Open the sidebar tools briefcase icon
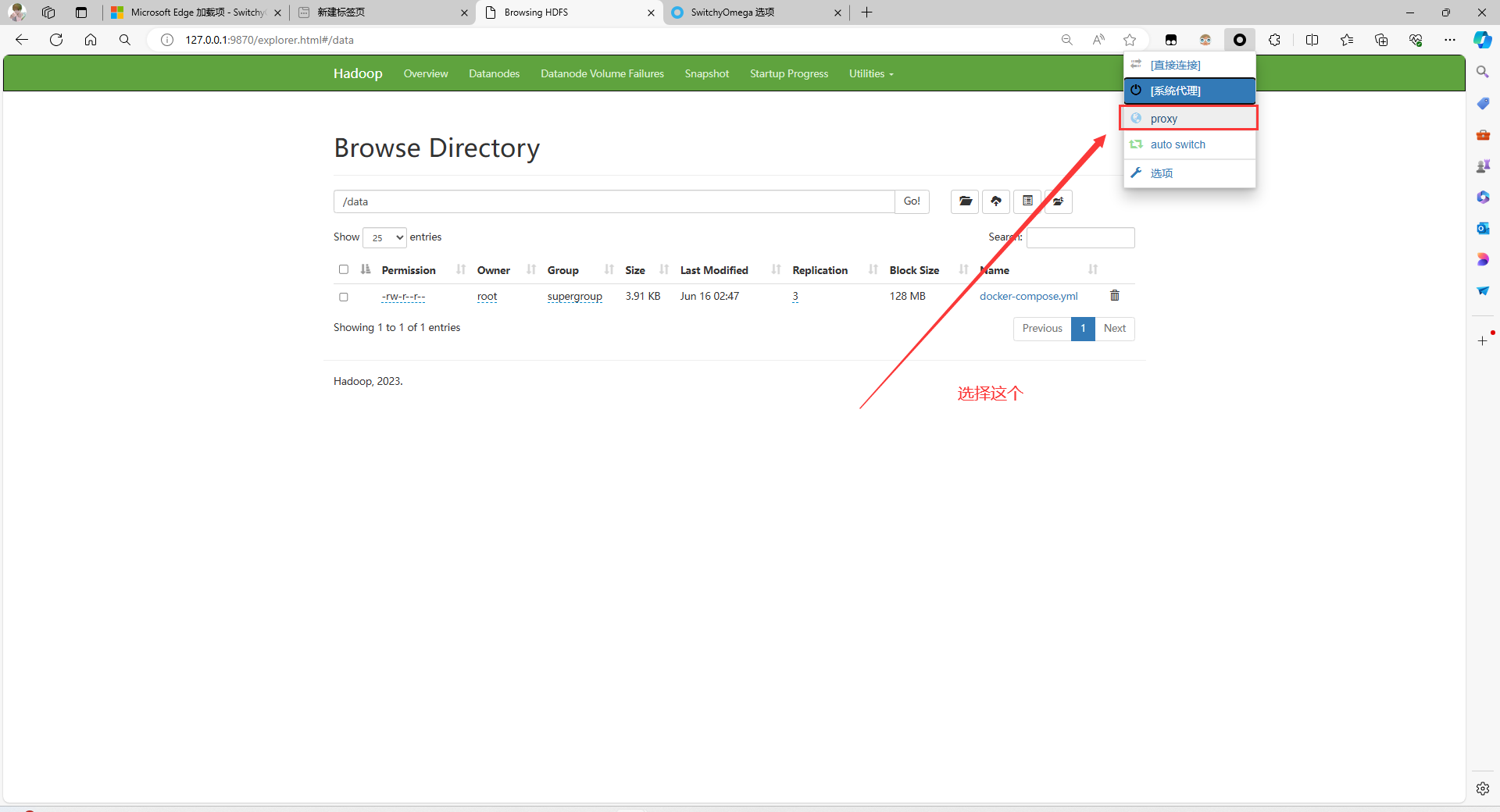The image size is (1500, 812). point(1483,134)
